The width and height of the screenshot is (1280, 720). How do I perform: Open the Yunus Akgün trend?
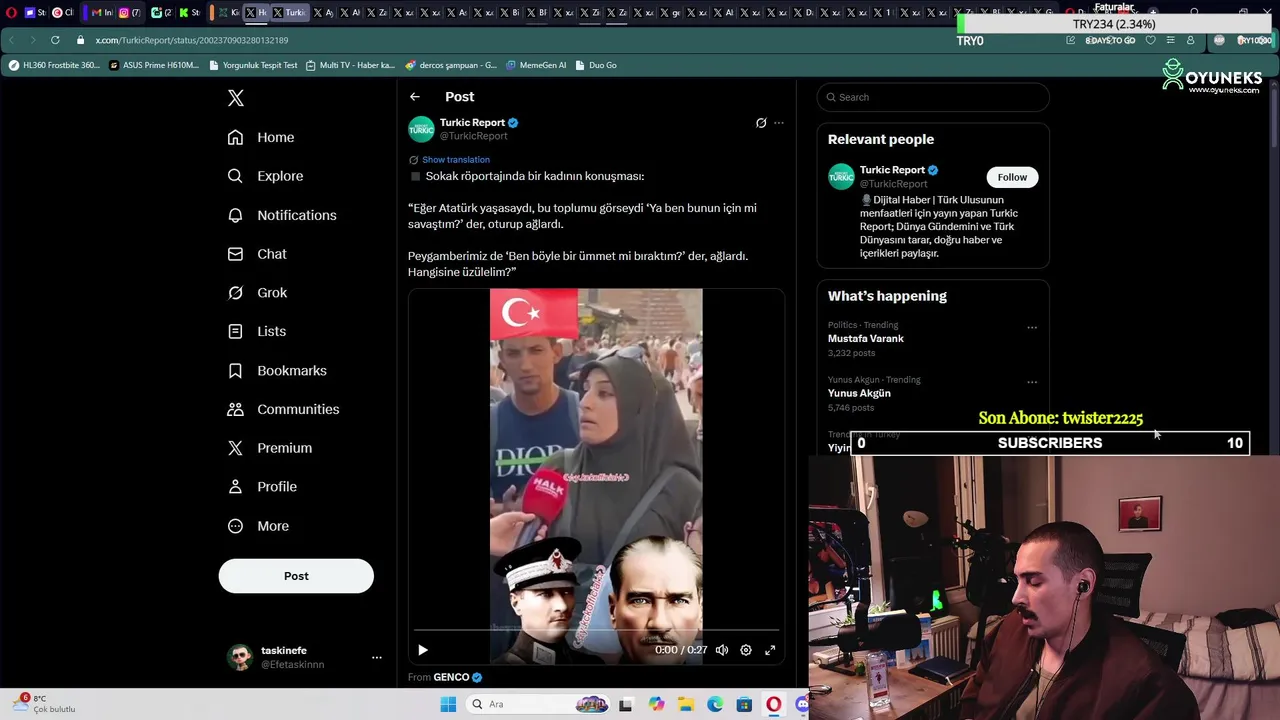(859, 393)
